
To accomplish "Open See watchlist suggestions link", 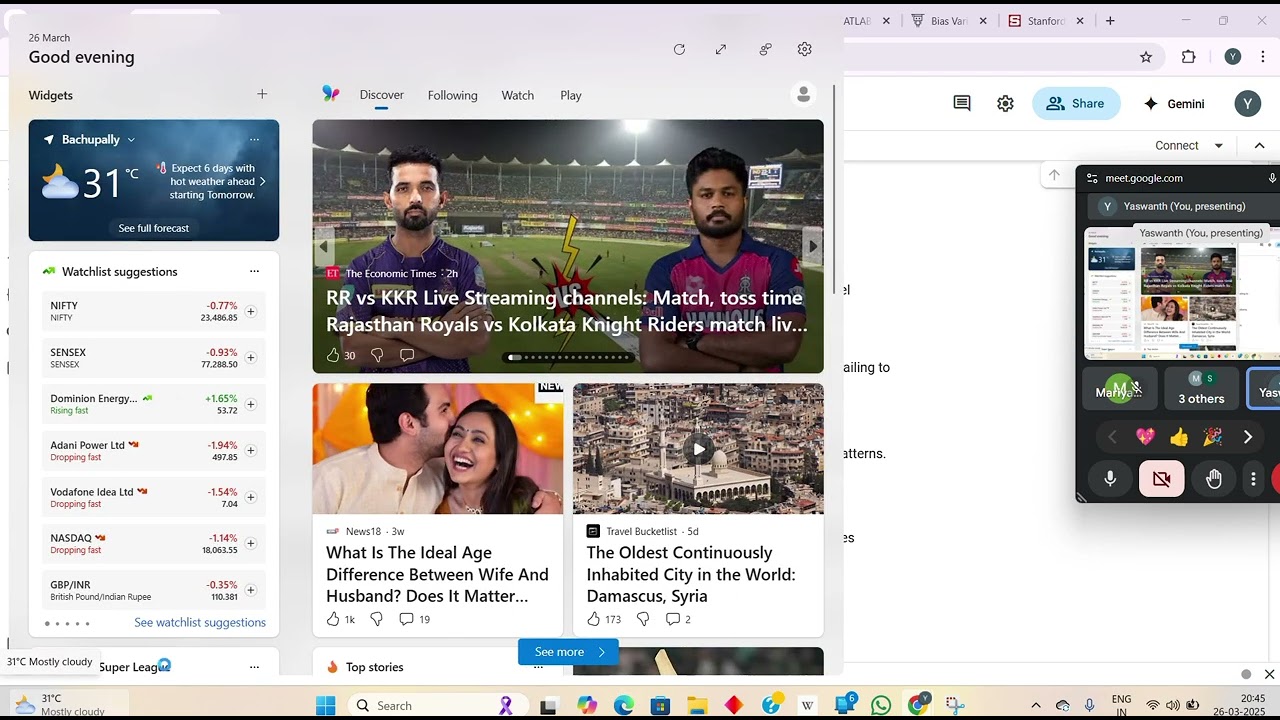I will pos(200,622).
